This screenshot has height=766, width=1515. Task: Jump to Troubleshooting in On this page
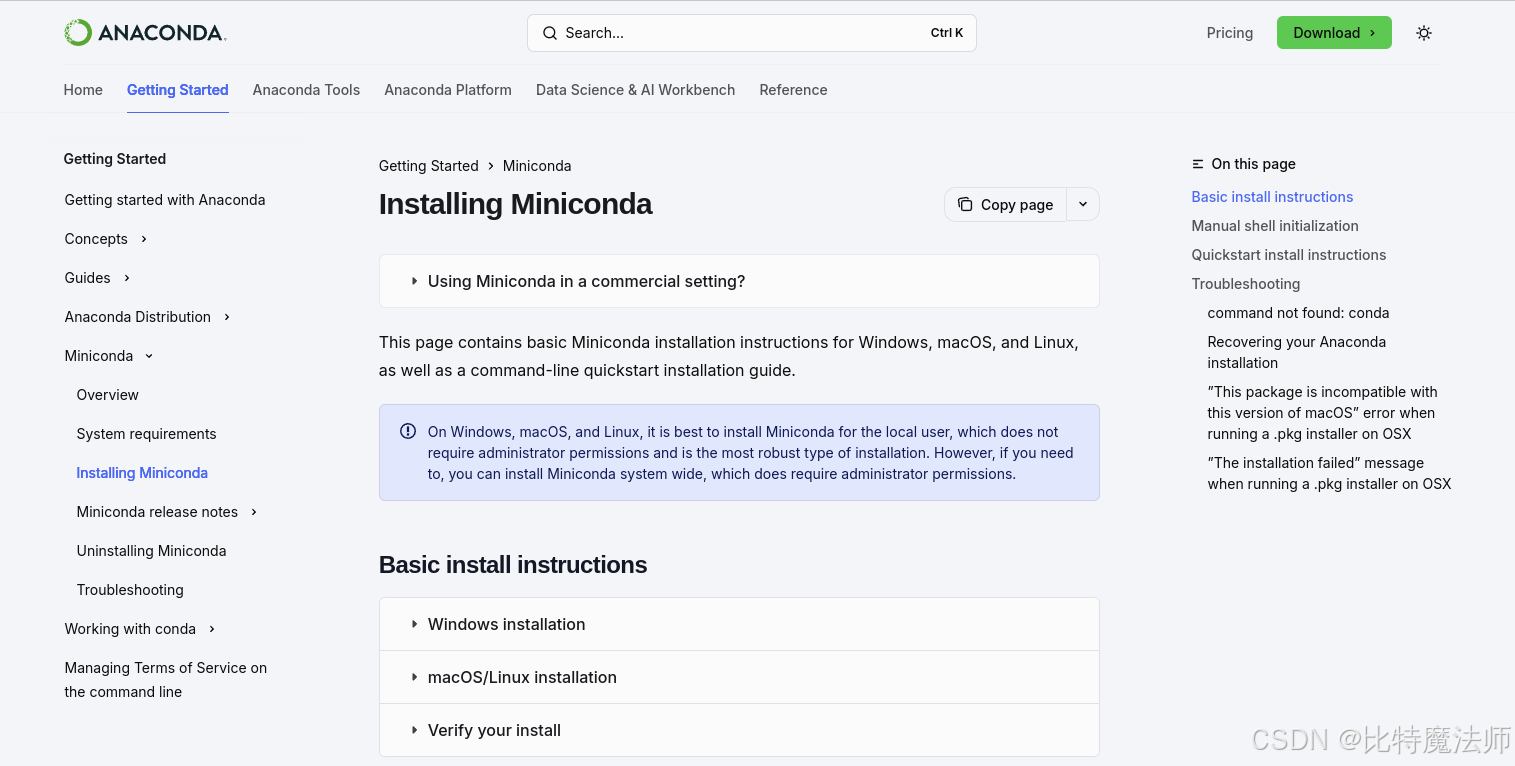[1246, 284]
